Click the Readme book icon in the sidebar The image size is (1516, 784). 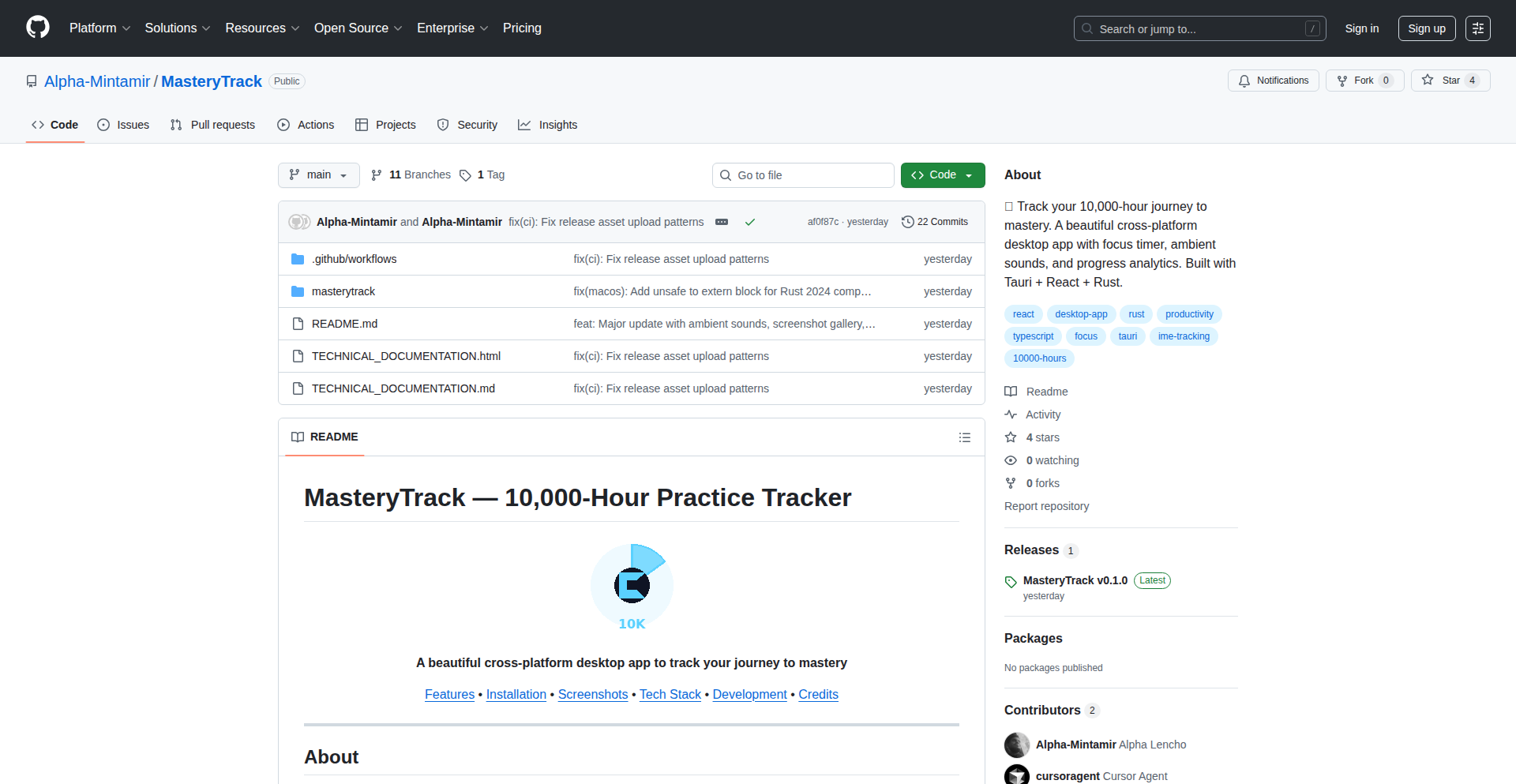click(x=1011, y=391)
